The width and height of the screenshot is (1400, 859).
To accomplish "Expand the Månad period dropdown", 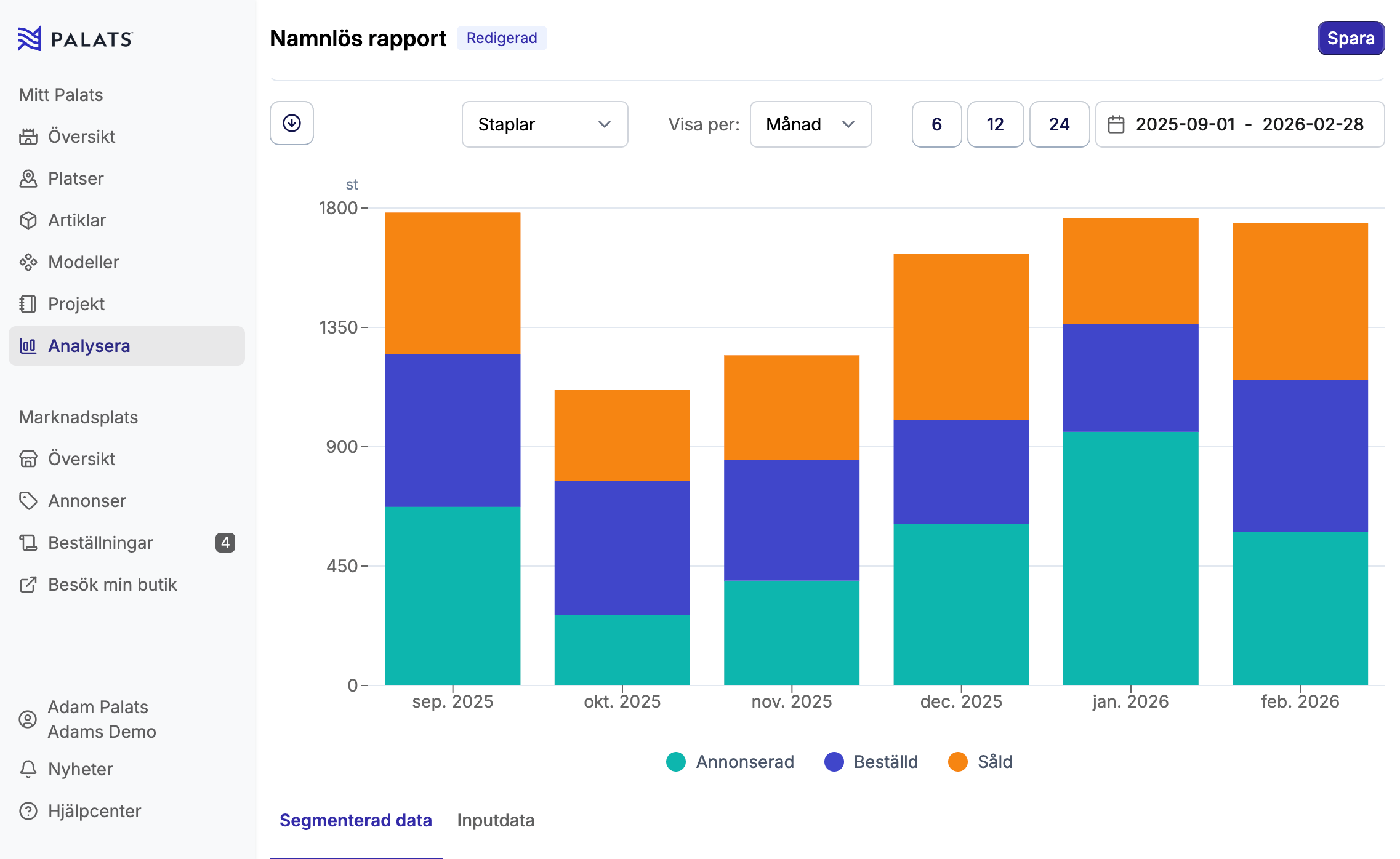I will [x=810, y=124].
